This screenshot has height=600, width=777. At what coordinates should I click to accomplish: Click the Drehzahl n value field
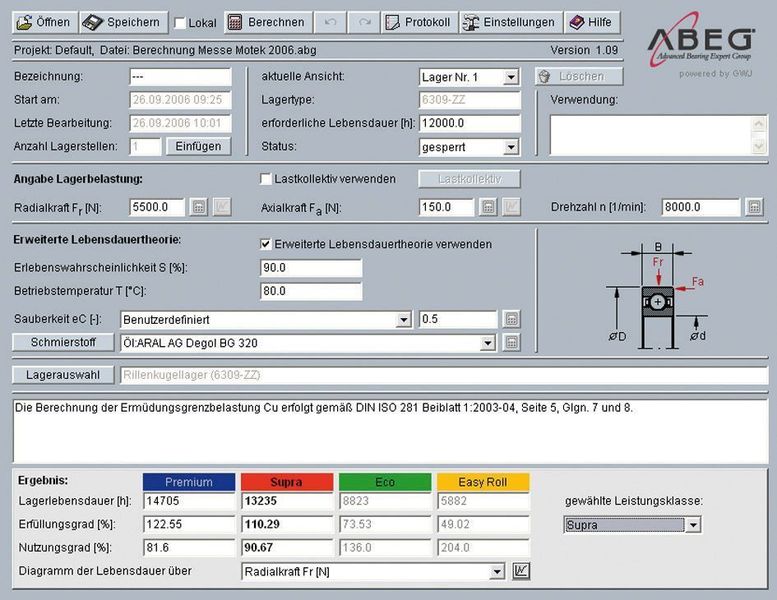(701, 207)
